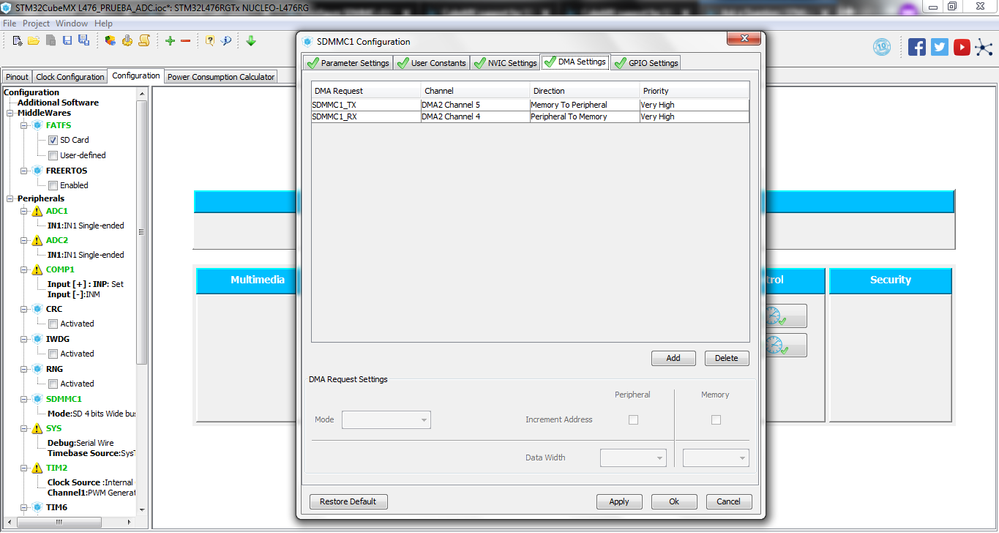
Task: Click the green download arrow icon
Action: point(251,41)
